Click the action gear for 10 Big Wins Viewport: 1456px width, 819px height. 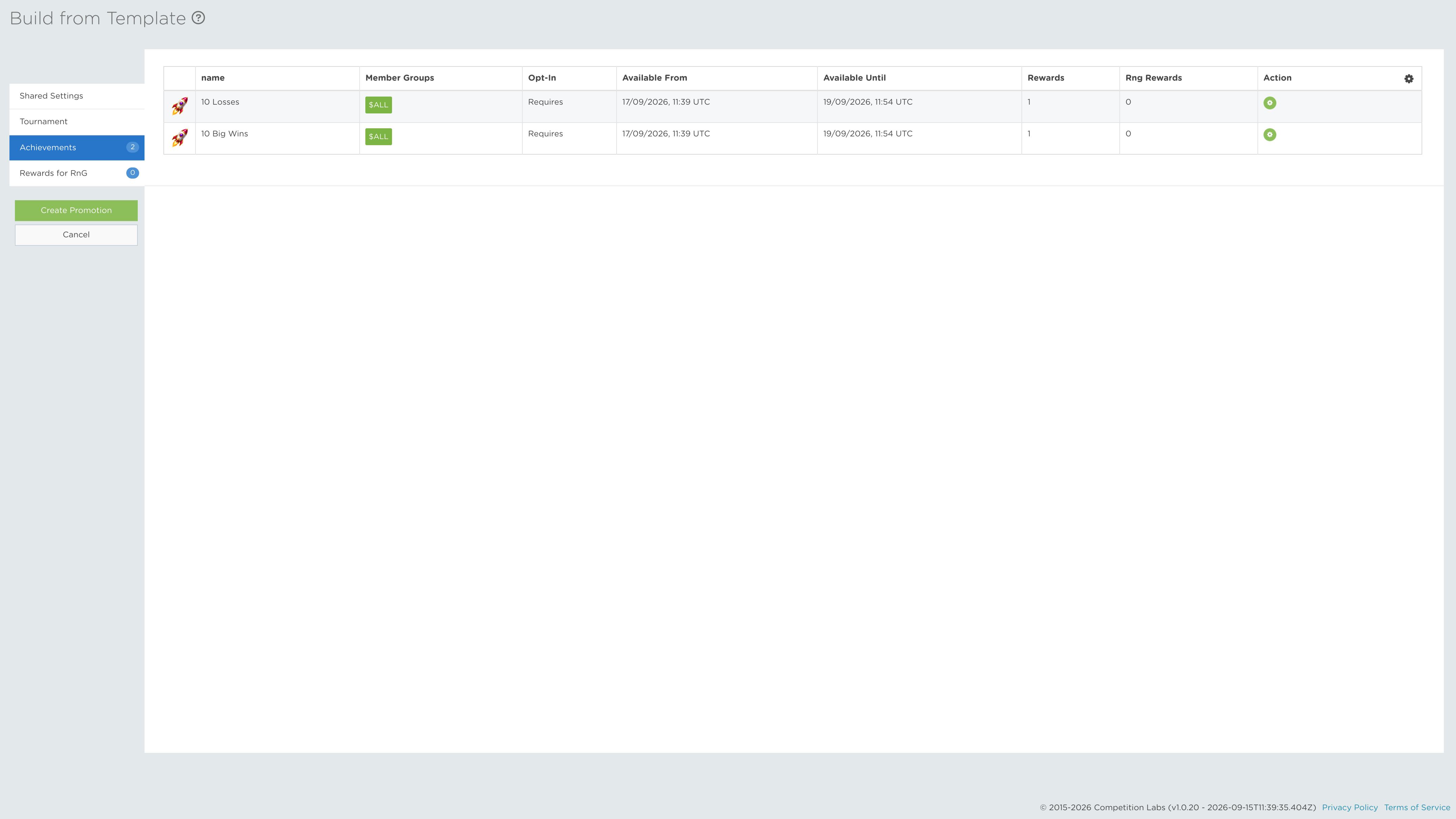pos(1270,134)
